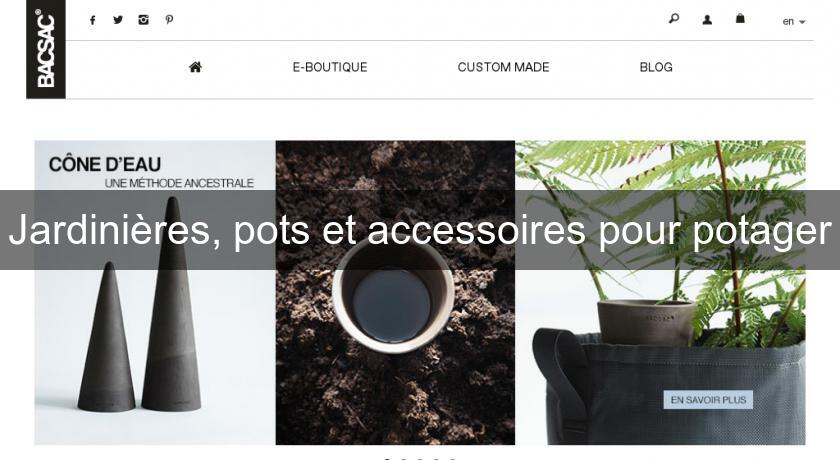This screenshot has width=840, height=460.
Task: Select the fern in fabric planter image
Action: pyautogui.click(x=660, y=292)
